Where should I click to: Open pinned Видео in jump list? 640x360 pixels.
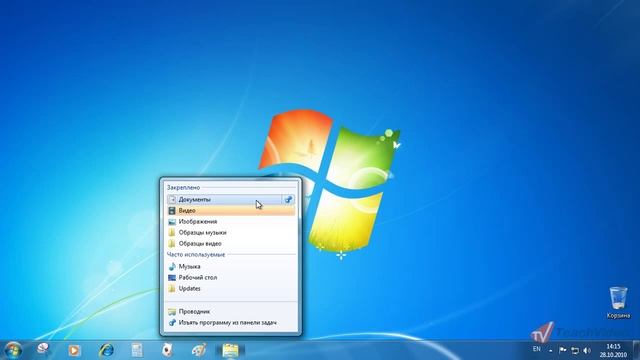pyautogui.click(x=231, y=211)
